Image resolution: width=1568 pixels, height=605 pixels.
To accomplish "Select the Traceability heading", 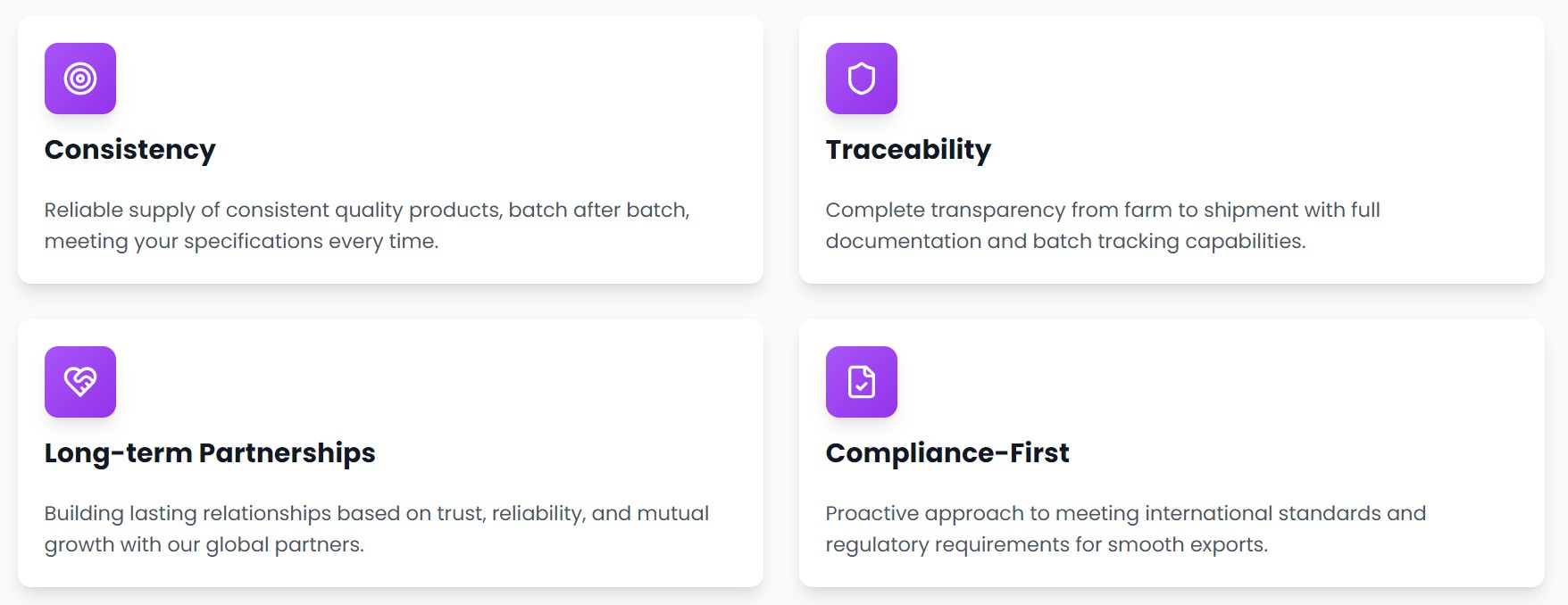I will 908,149.
